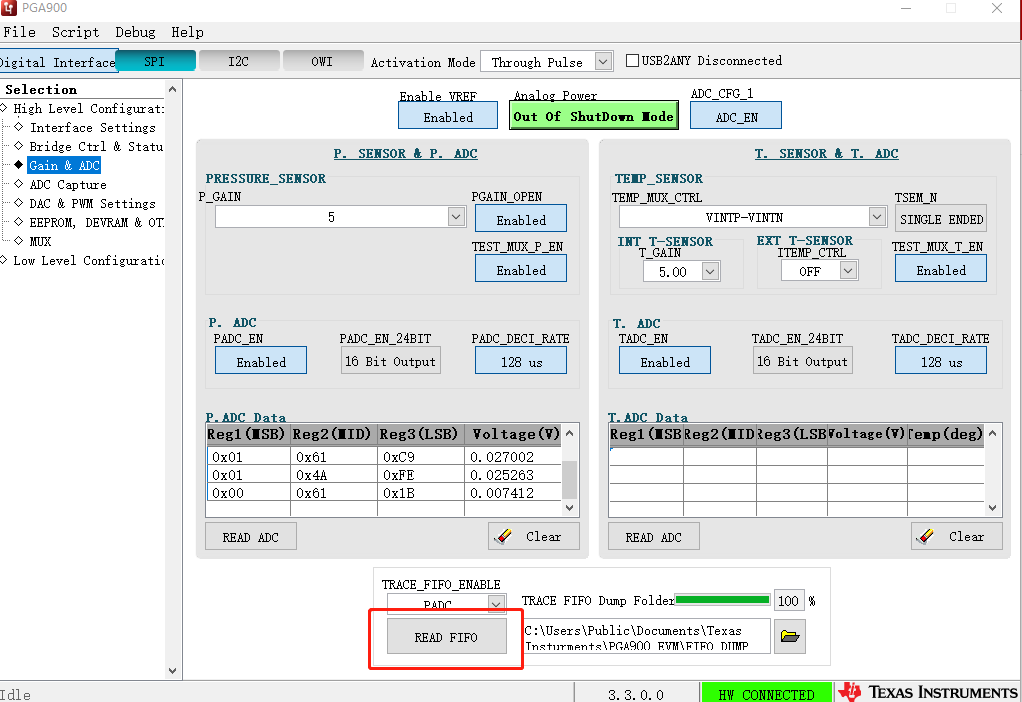The width and height of the screenshot is (1022, 702).
Task: Toggle TEST_MUX_P_EN Enabled button
Action: pyautogui.click(x=521, y=269)
